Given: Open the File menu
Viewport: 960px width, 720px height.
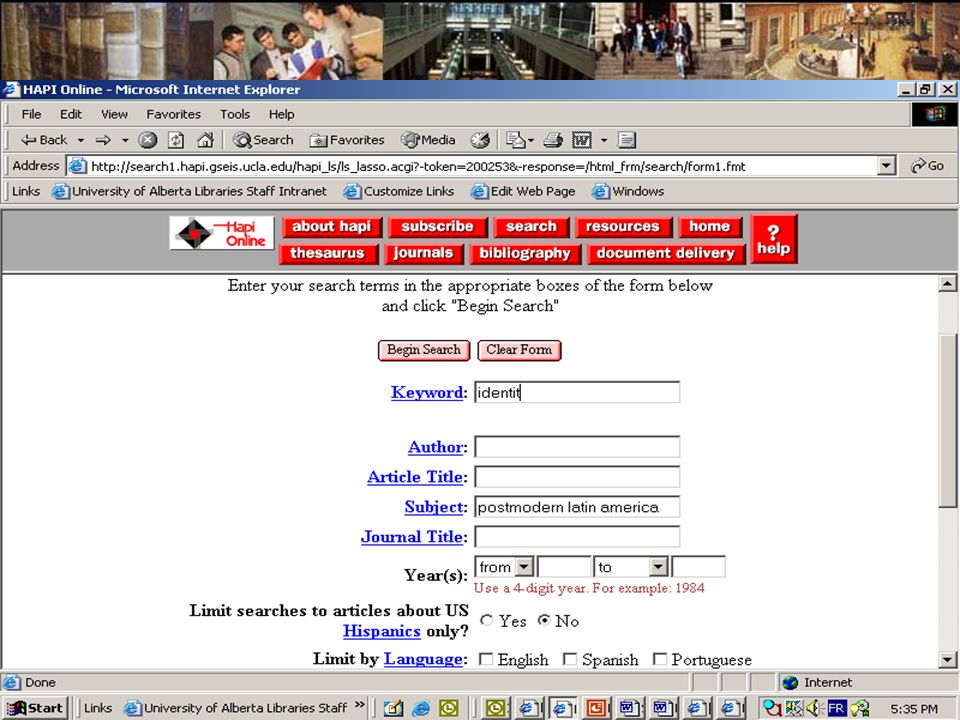Looking at the screenshot, I should tap(31, 114).
